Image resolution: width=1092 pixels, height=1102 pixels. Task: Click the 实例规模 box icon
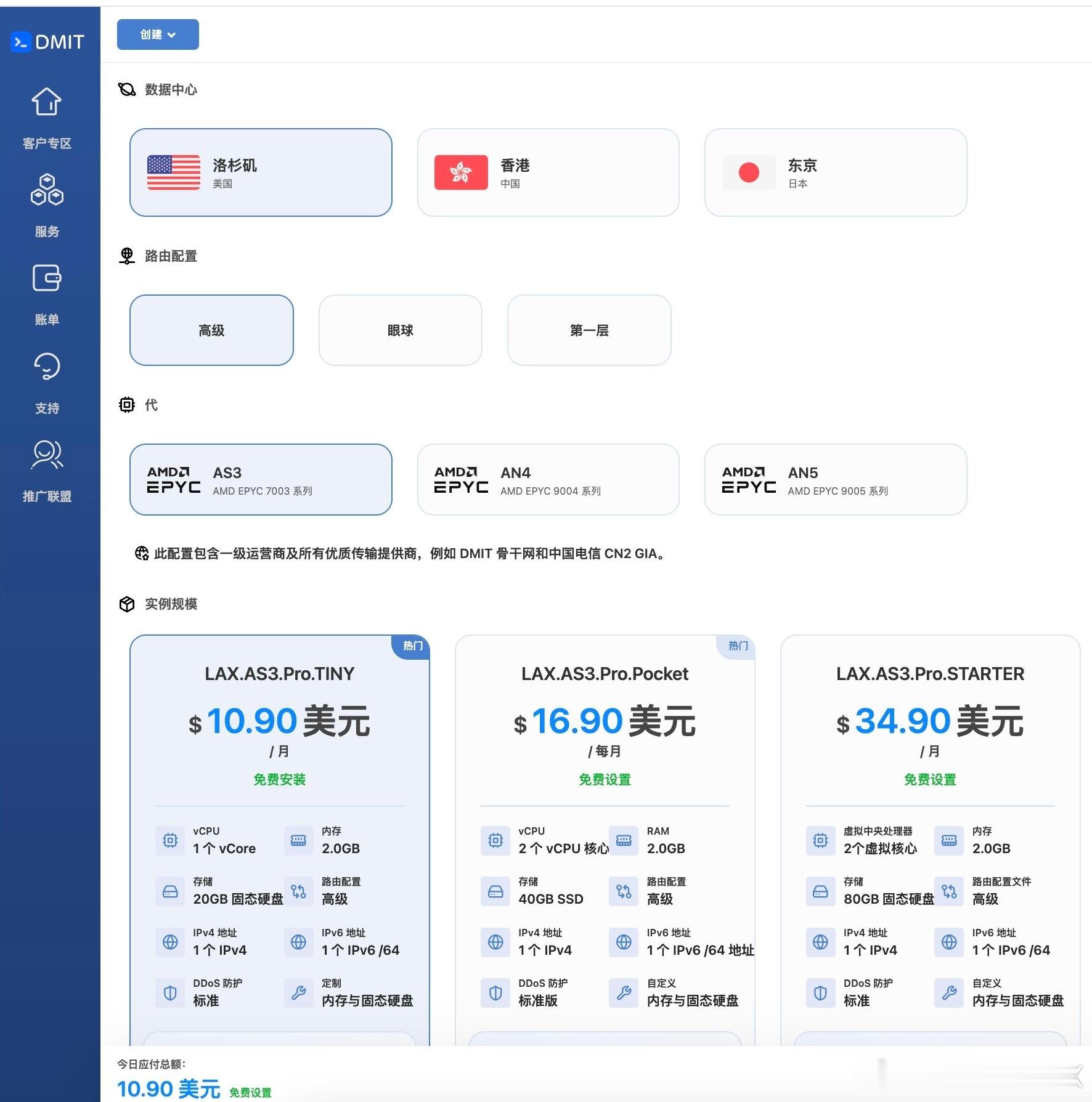pos(127,604)
